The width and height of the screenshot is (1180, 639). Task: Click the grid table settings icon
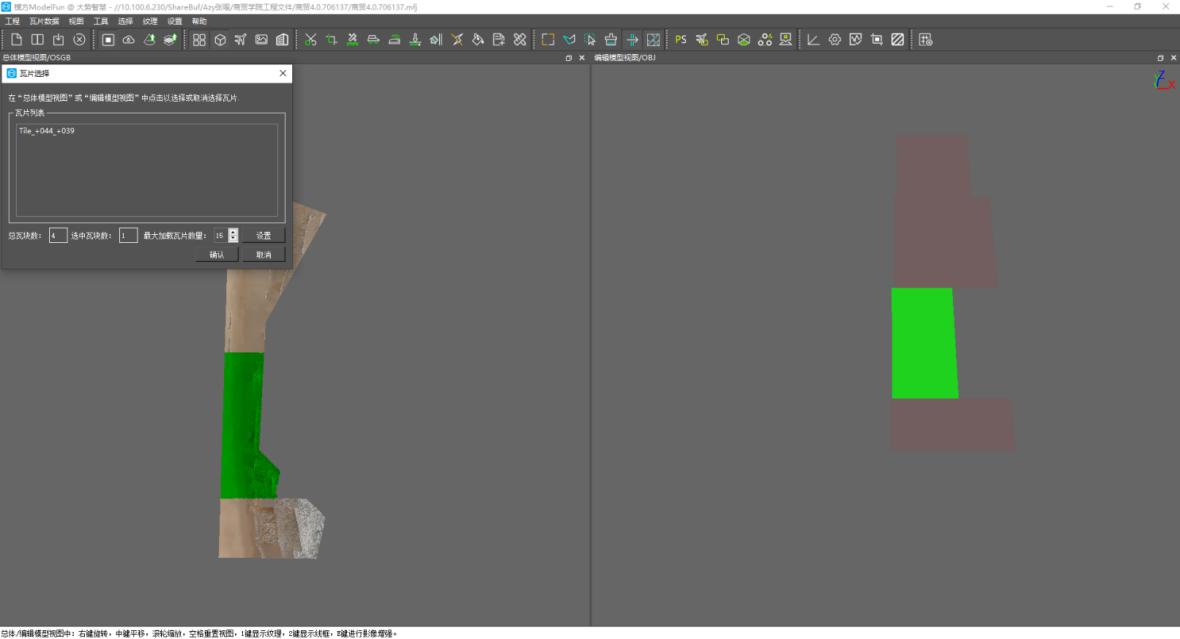(x=926, y=39)
